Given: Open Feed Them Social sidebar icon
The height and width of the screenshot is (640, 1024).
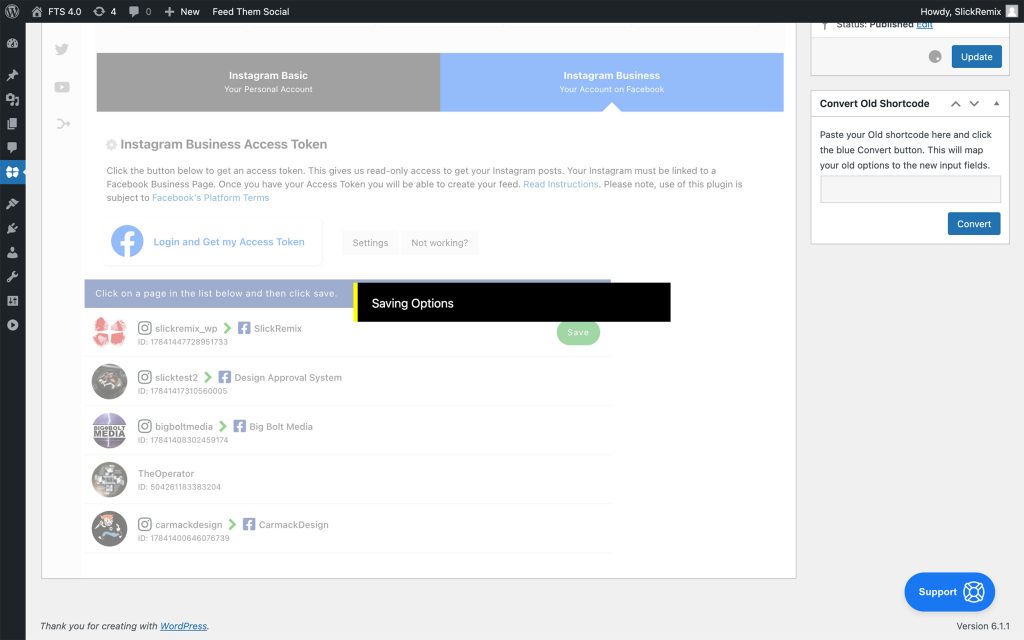Looking at the screenshot, I should (12, 172).
